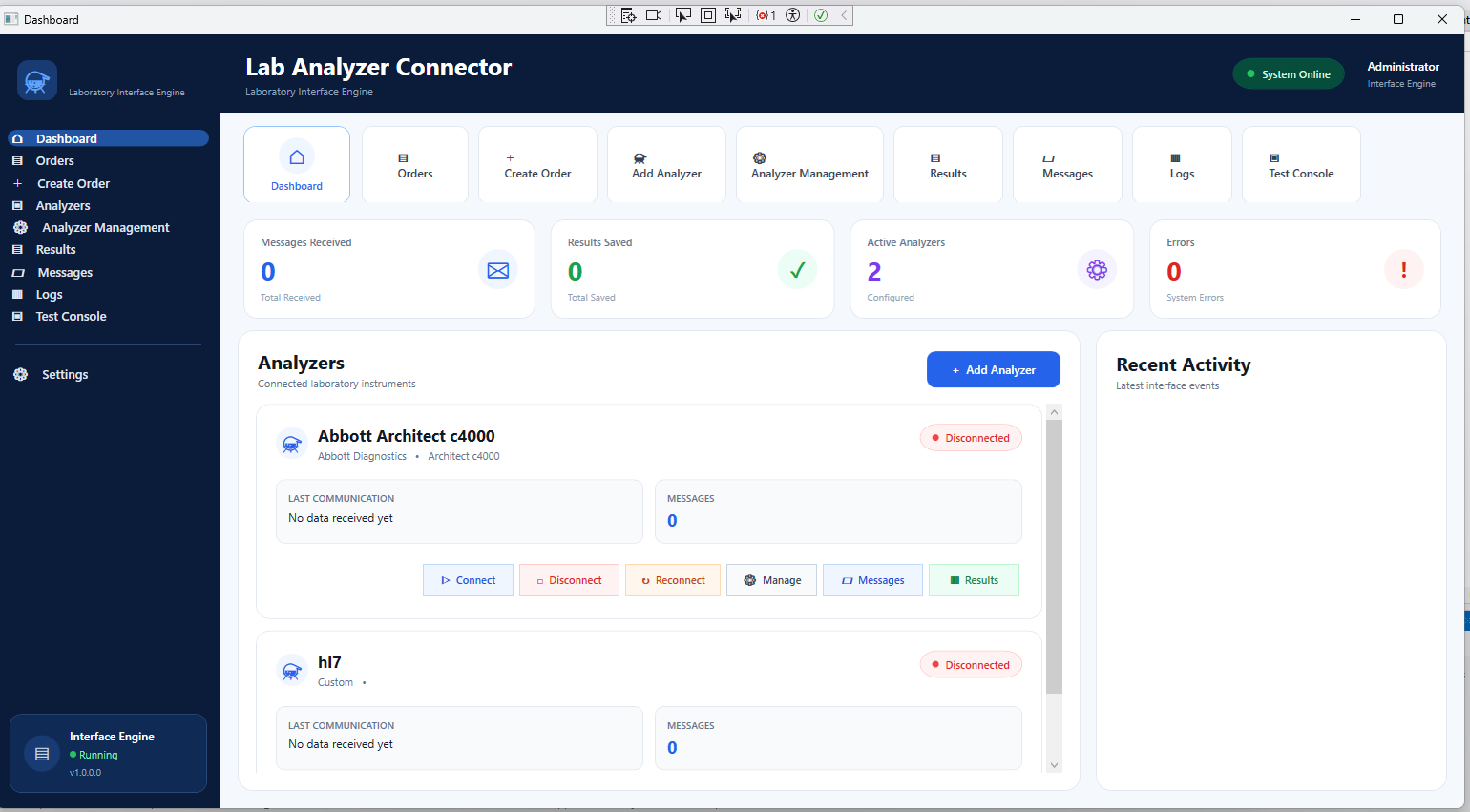Toggle display layout adorners square icon
The width and height of the screenshot is (1470, 812).
click(708, 15)
